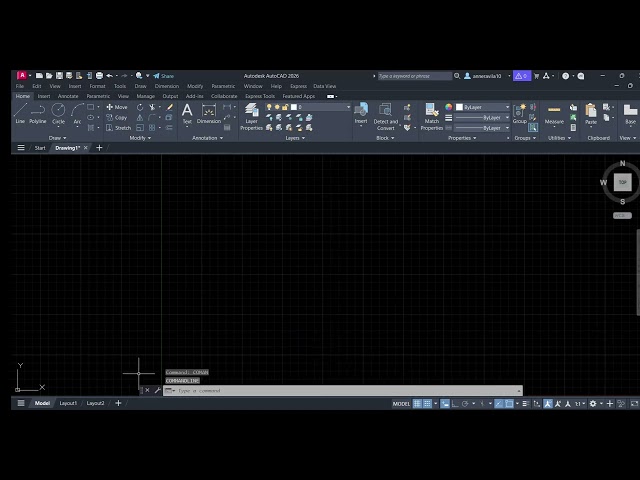Click Match Properties

click(431, 117)
